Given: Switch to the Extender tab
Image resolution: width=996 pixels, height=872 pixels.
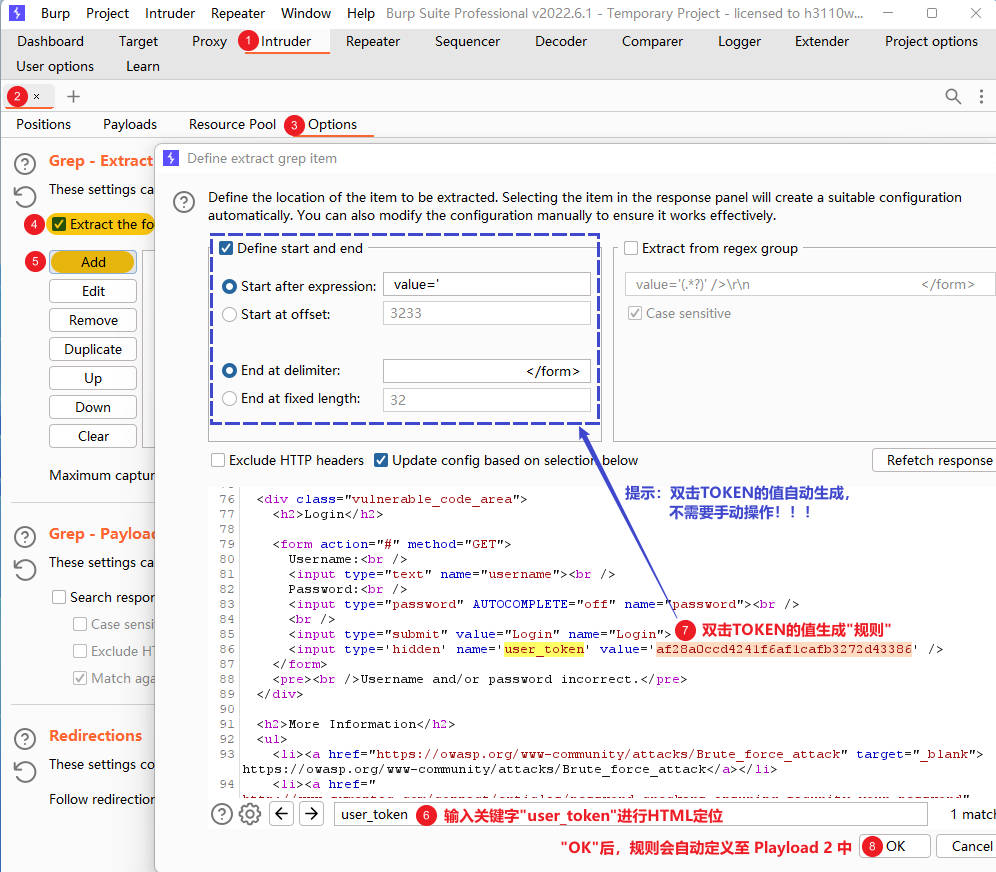Looking at the screenshot, I should tap(821, 41).
